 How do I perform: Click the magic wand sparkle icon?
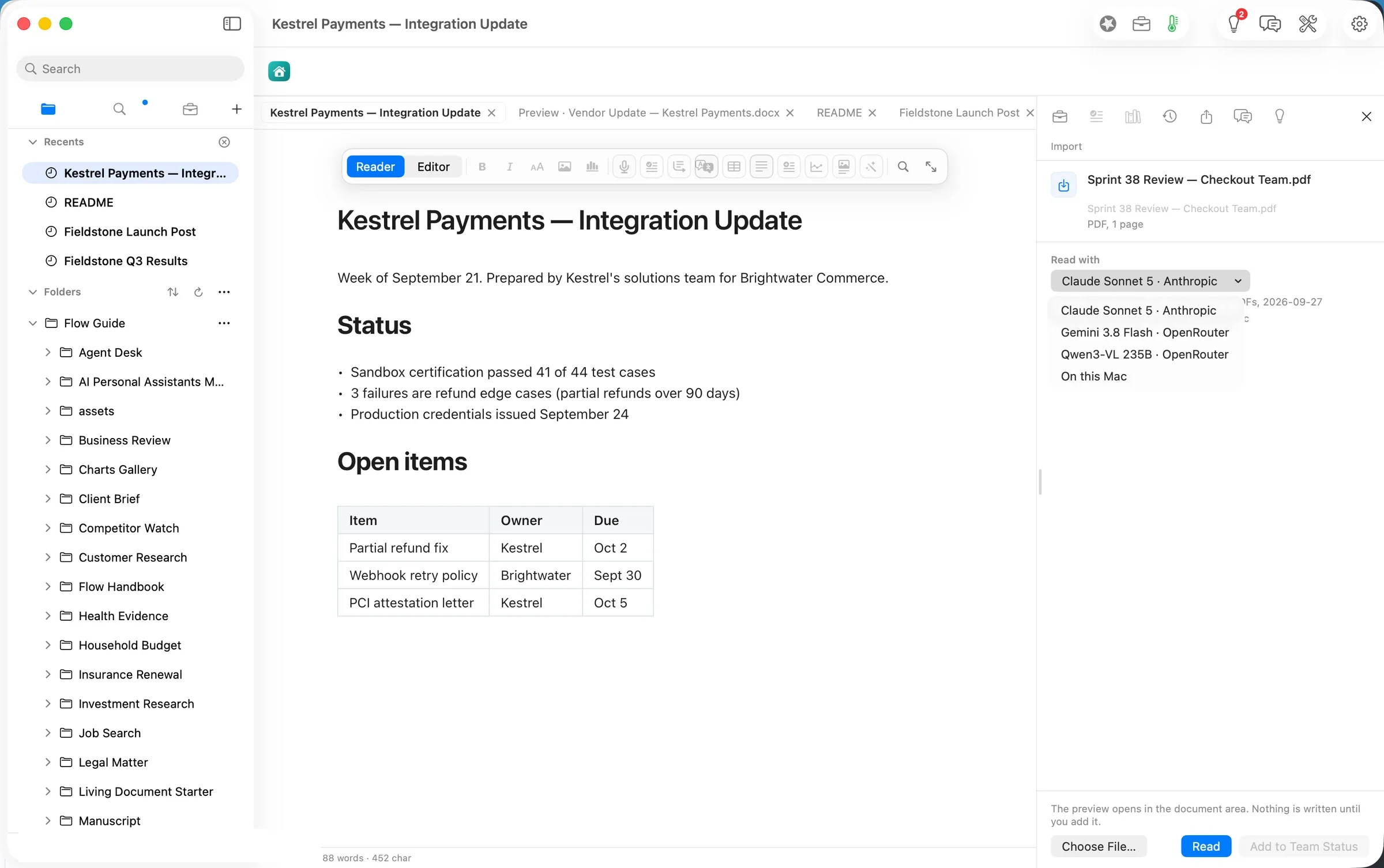click(871, 167)
